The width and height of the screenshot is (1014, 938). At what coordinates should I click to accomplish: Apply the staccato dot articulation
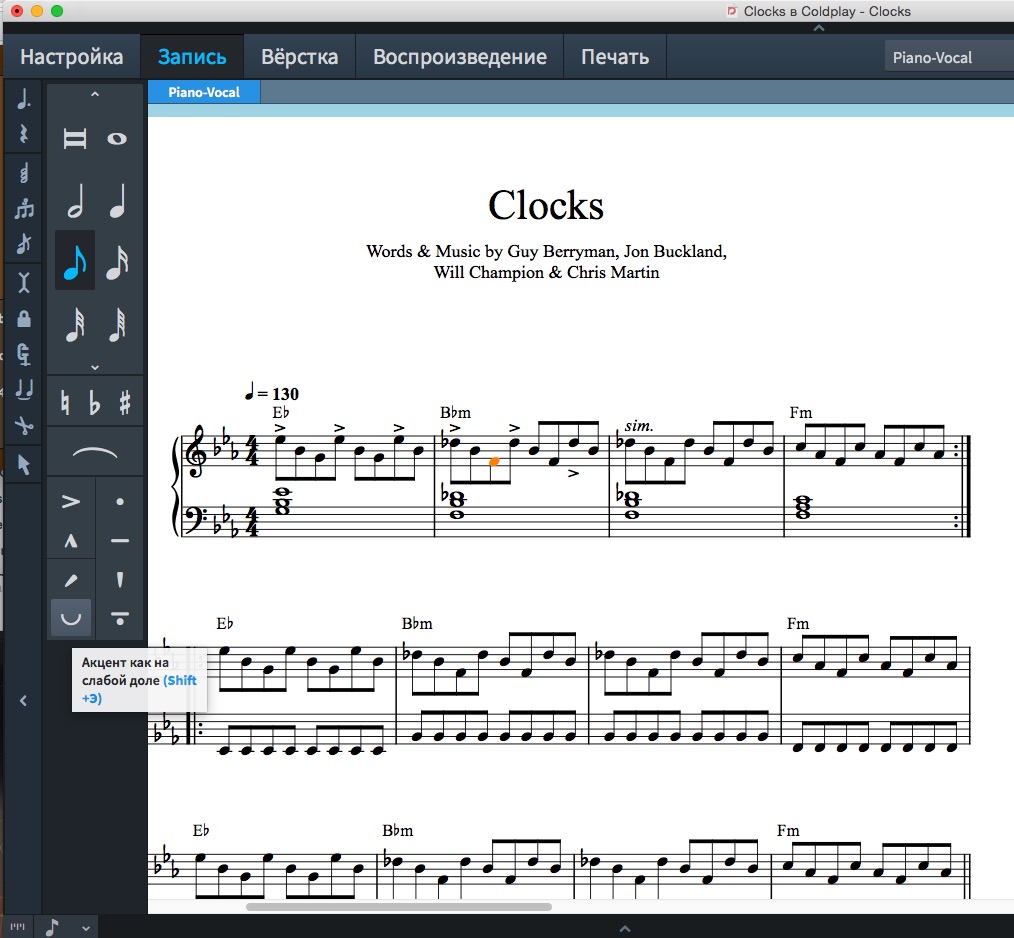120,501
